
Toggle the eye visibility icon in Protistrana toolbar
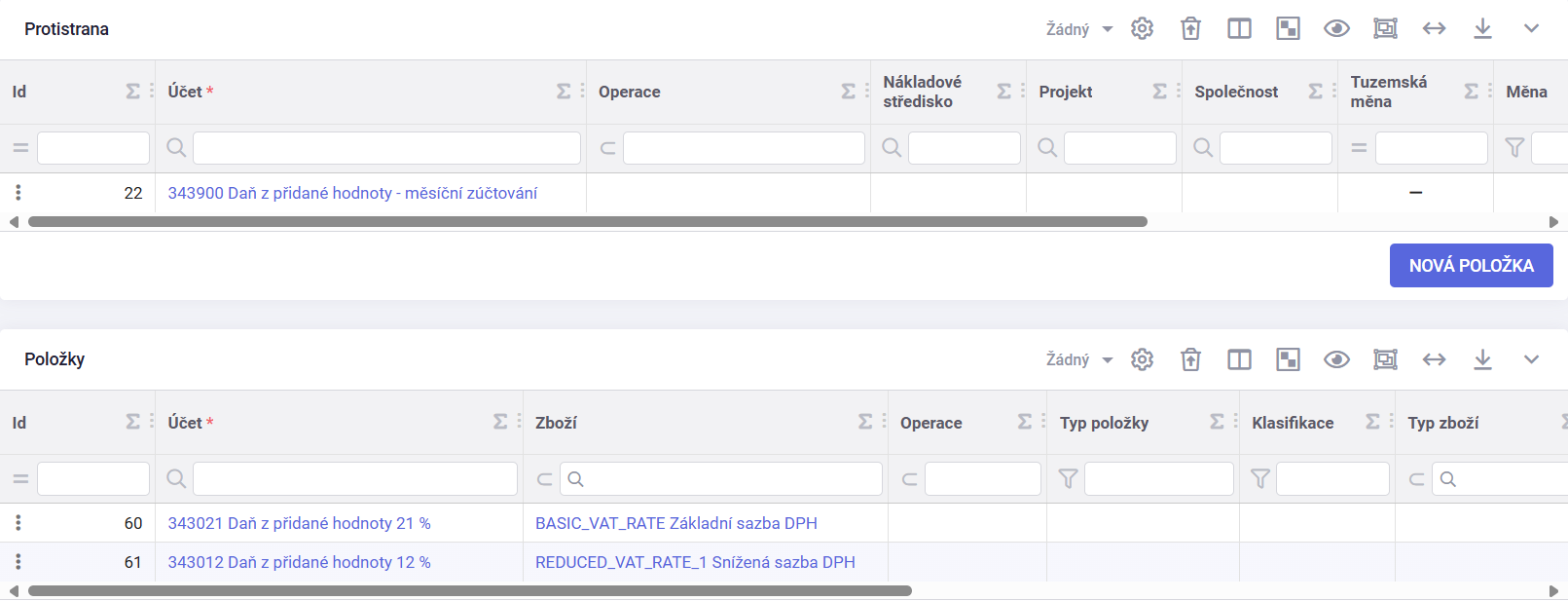(x=1336, y=29)
